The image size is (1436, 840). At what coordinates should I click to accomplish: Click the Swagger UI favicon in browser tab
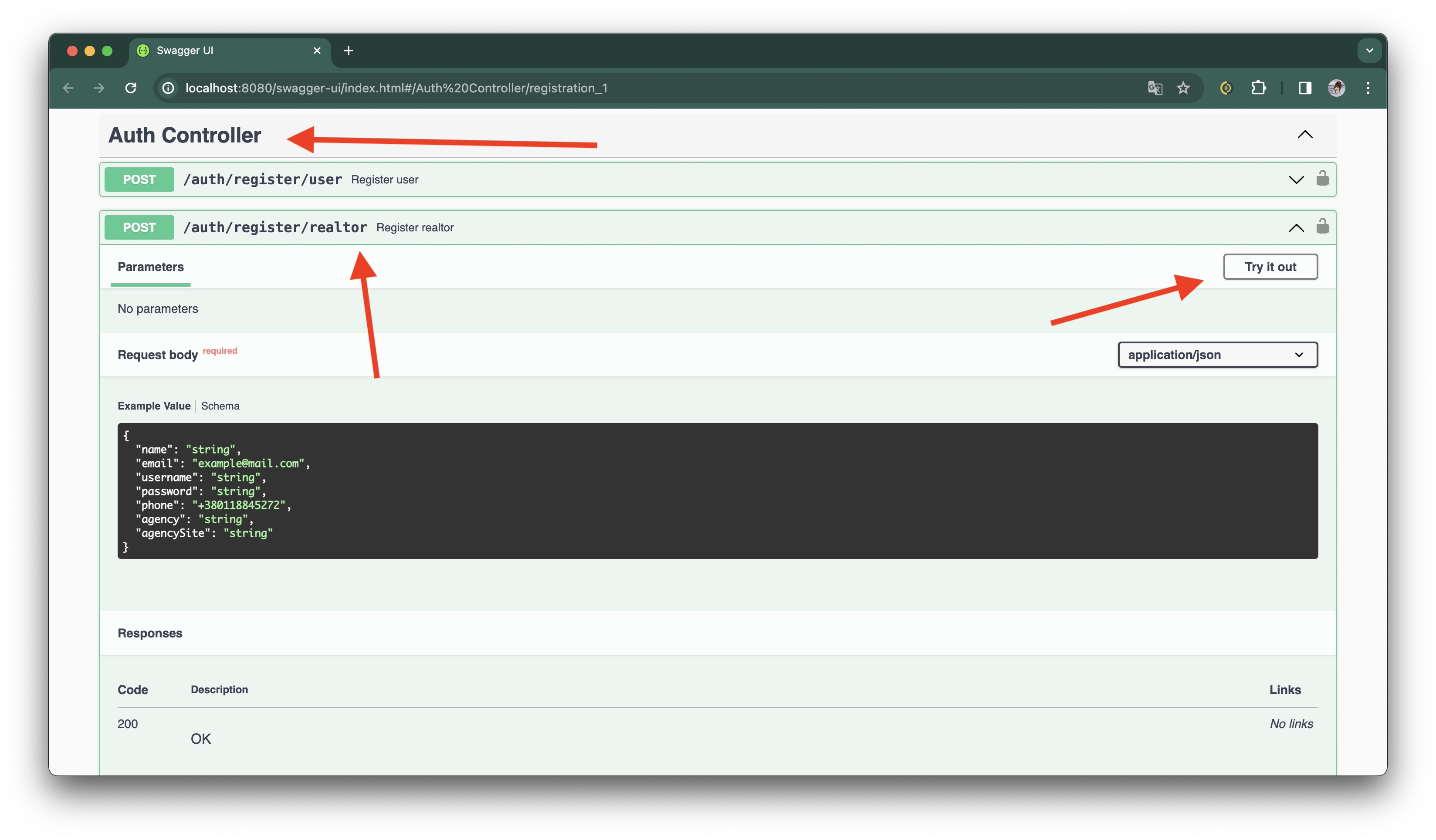148,51
